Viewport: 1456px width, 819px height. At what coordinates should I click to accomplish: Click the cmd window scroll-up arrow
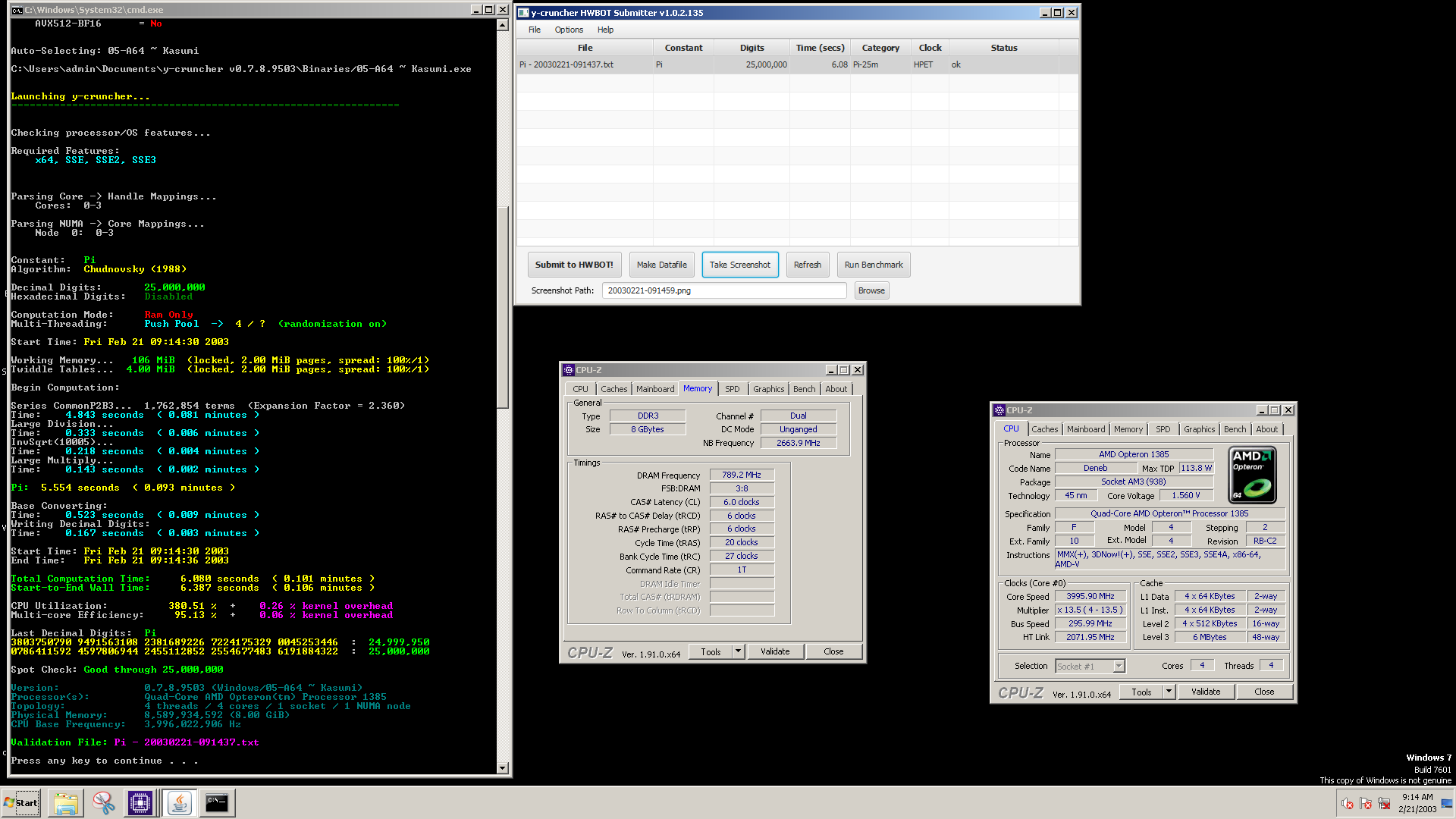pyautogui.click(x=502, y=25)
